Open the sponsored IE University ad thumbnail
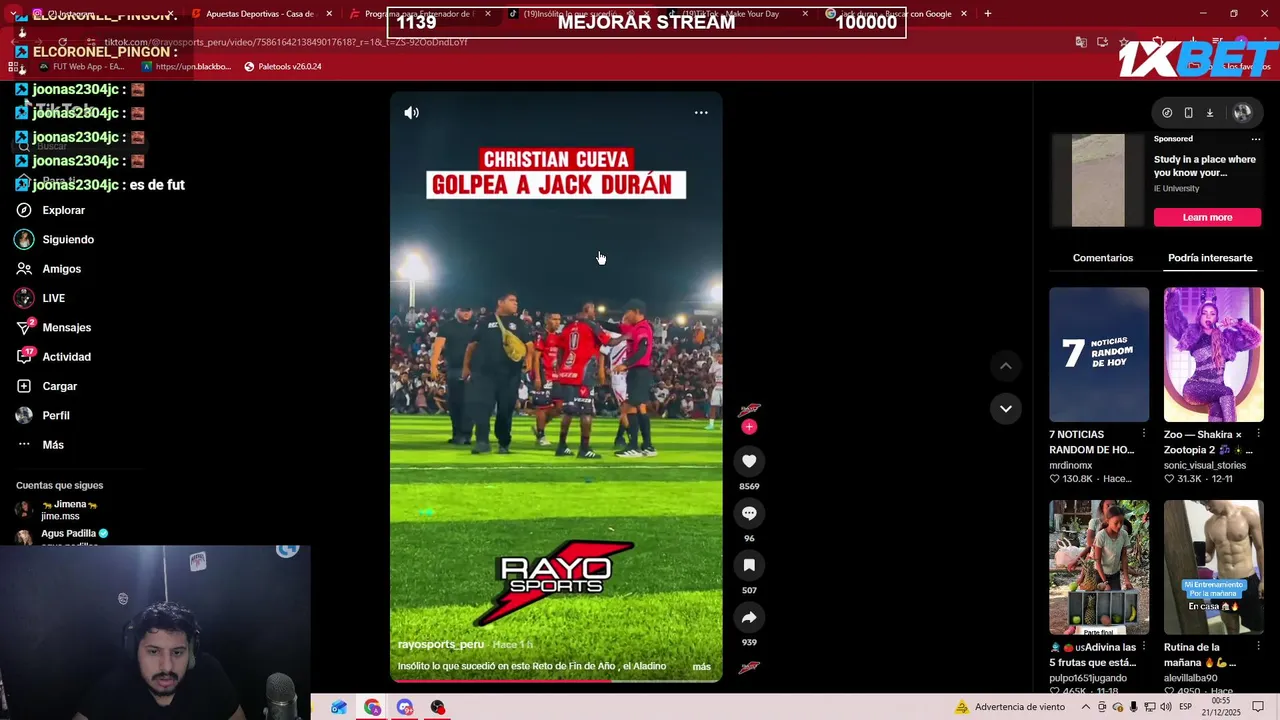This screenshot has height=720, width=1280. point(1098,180)
